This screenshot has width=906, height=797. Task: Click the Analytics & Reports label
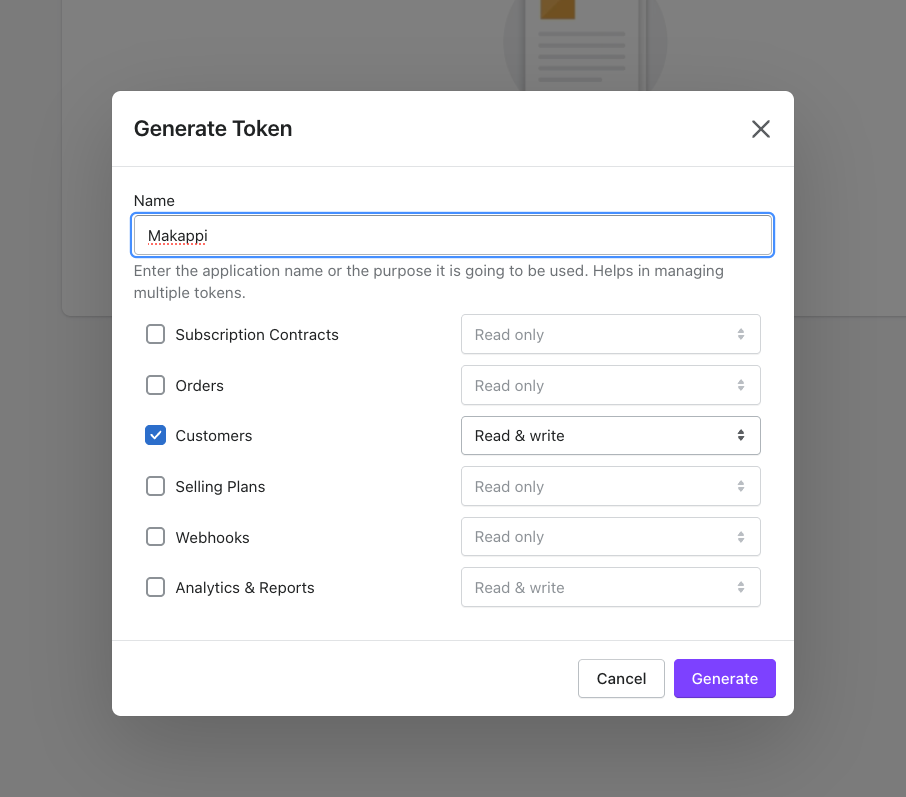pyautogui.click(x=245, y=588)
